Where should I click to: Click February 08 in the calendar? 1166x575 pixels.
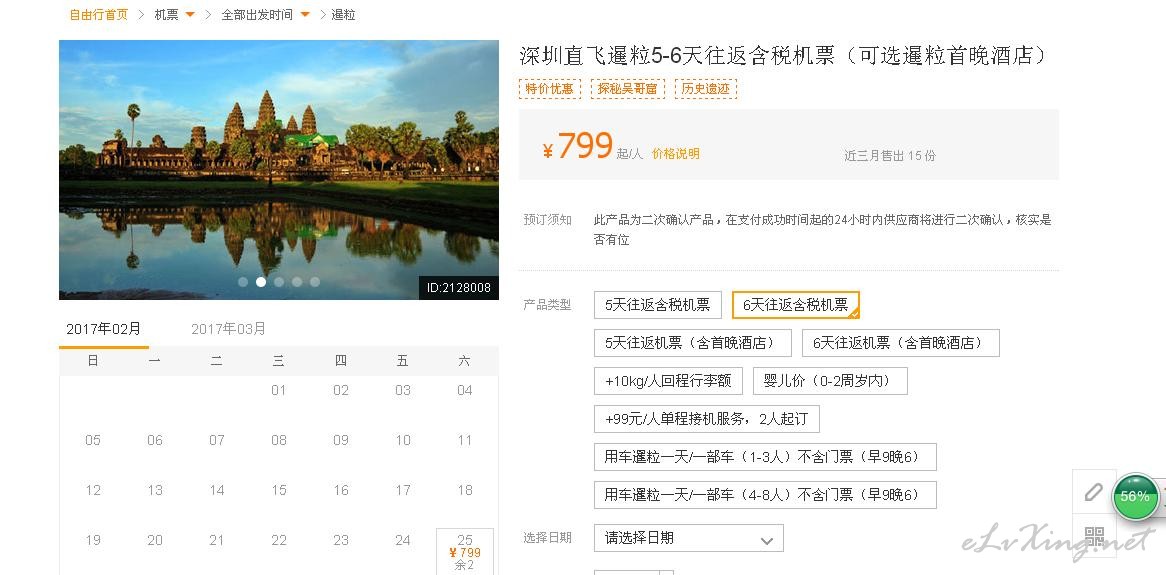click(x=279, y=440)
